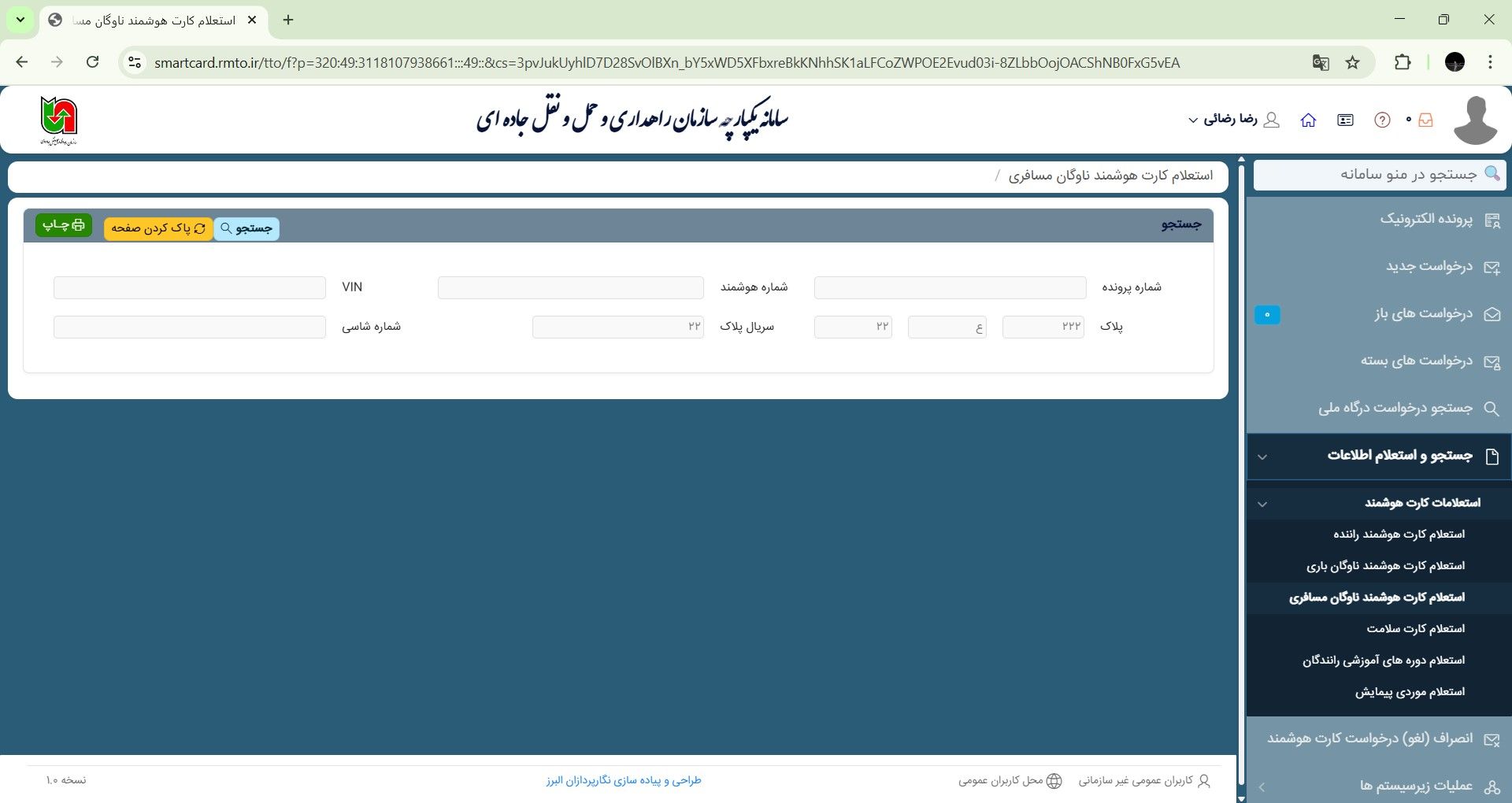
Task: Collapse the استعلامات کارت هوشمند section
Action: pos(1263,503)
